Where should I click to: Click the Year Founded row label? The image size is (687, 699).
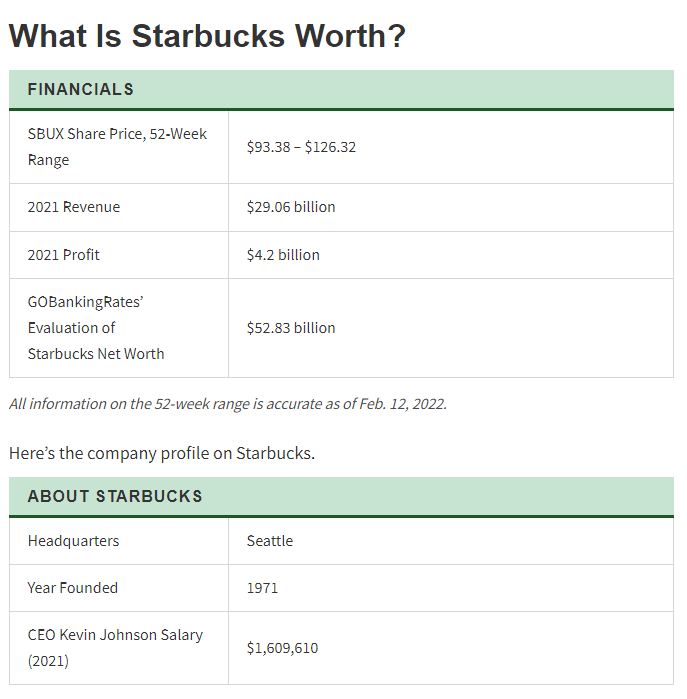[72, 588]
